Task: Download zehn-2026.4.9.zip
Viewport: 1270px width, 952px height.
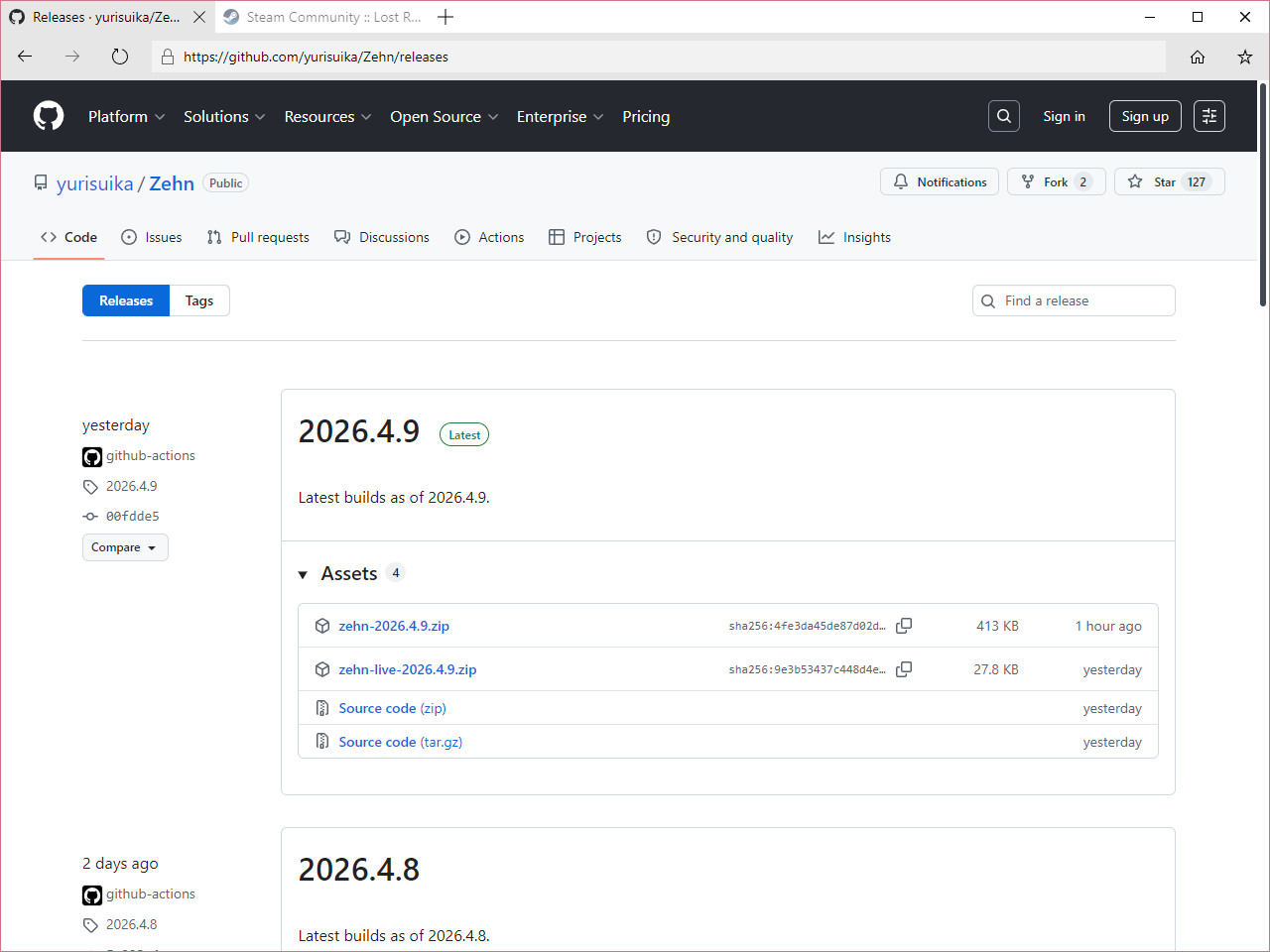Action: (x=394, y=626)
